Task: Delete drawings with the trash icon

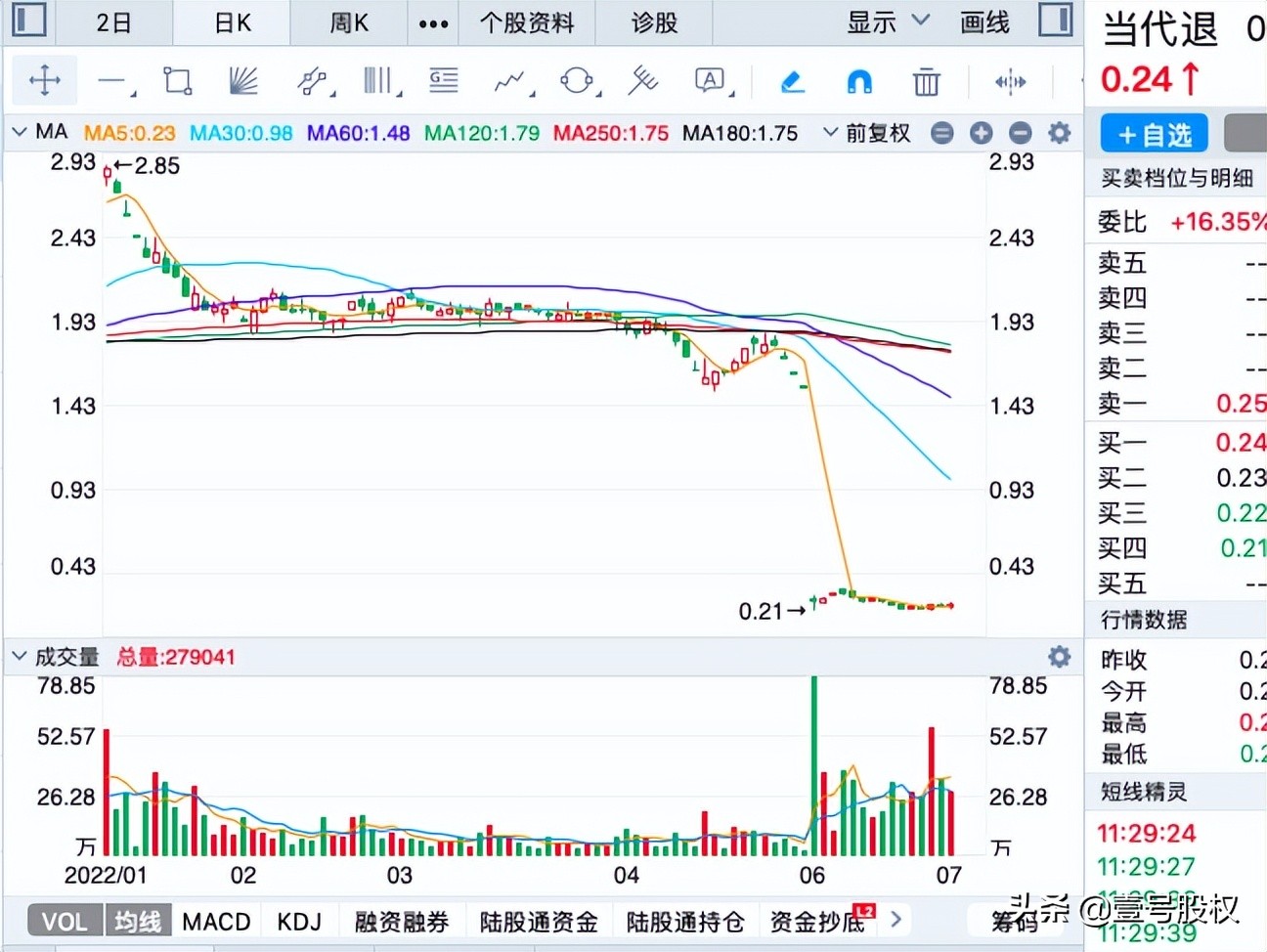Action: 925,81
